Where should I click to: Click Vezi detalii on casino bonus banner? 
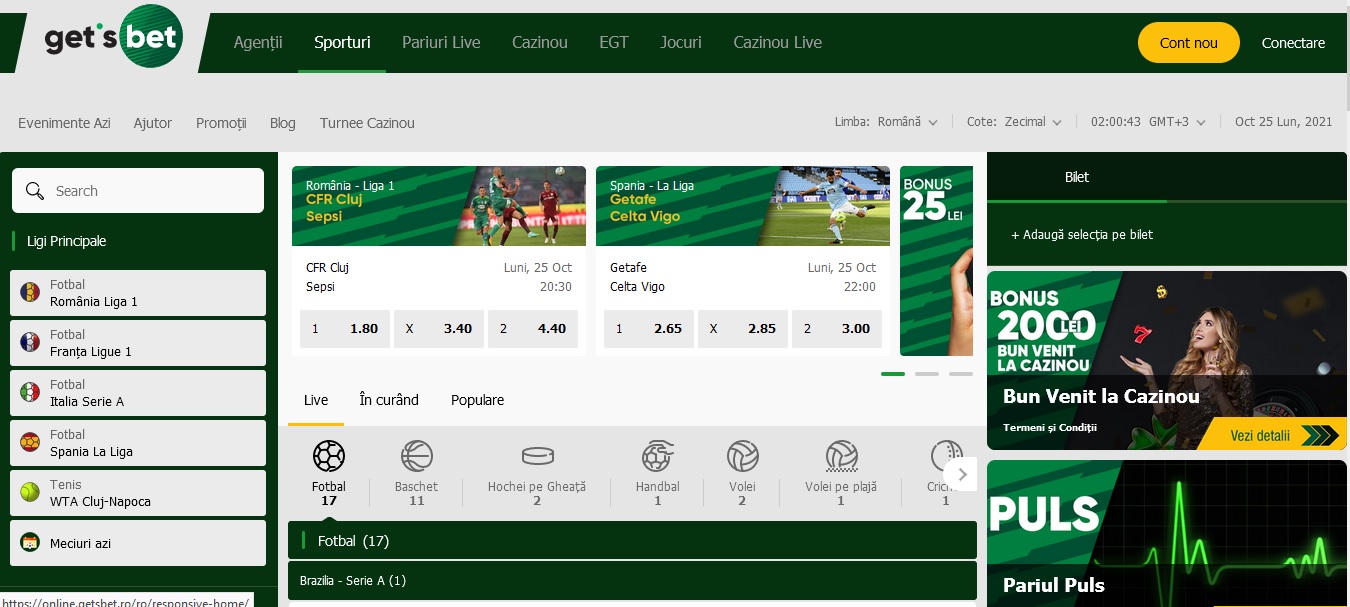coord(1271,435)
